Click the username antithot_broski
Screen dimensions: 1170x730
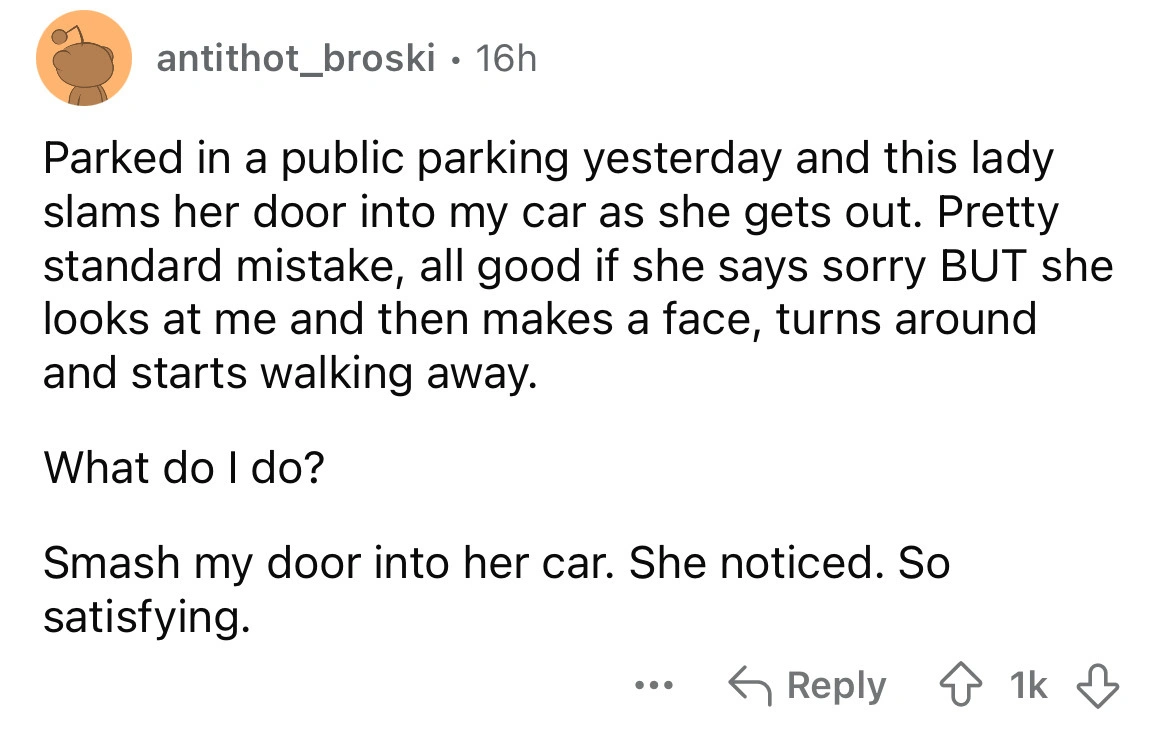tap(297, 58)
